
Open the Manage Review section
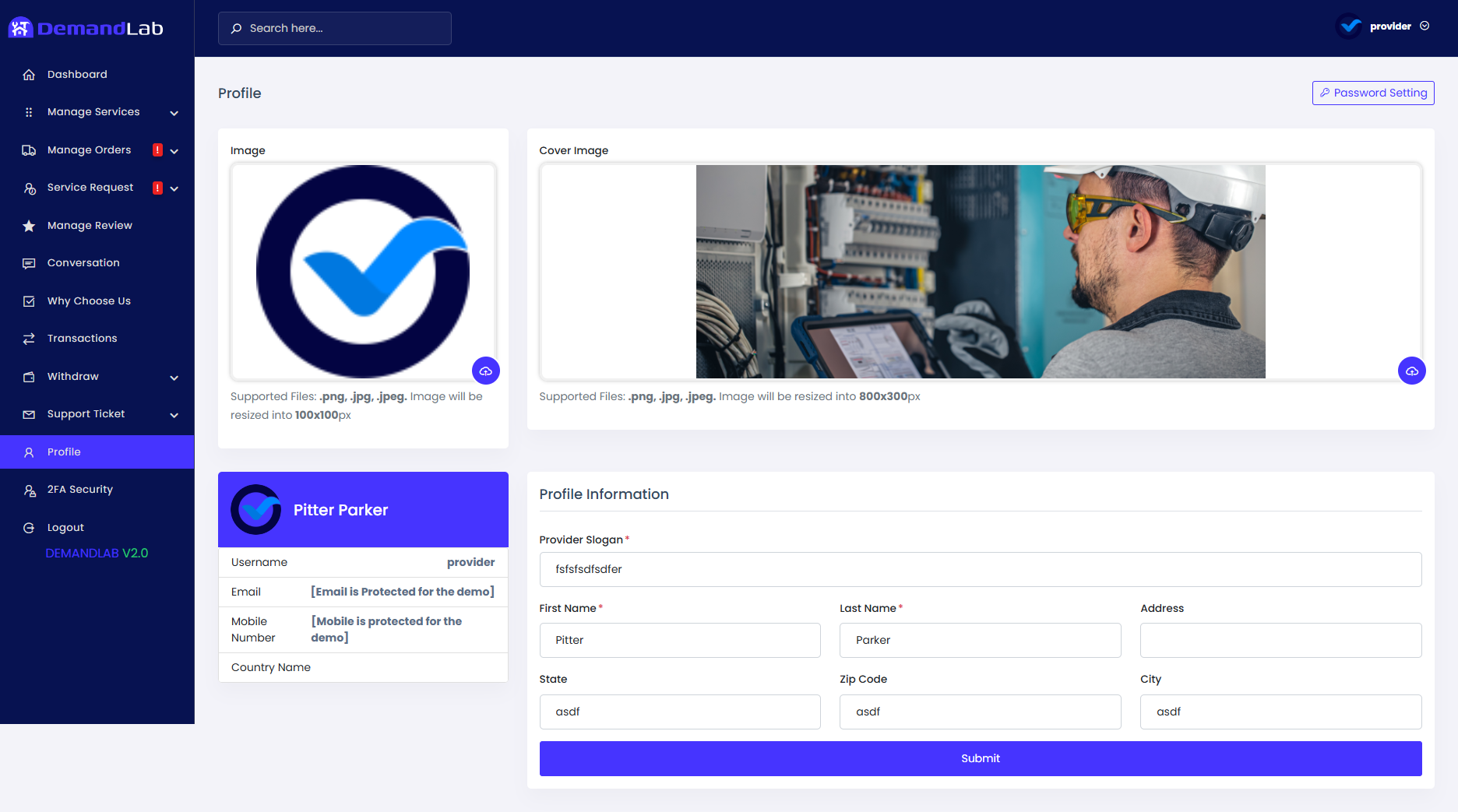click(89, 225)
